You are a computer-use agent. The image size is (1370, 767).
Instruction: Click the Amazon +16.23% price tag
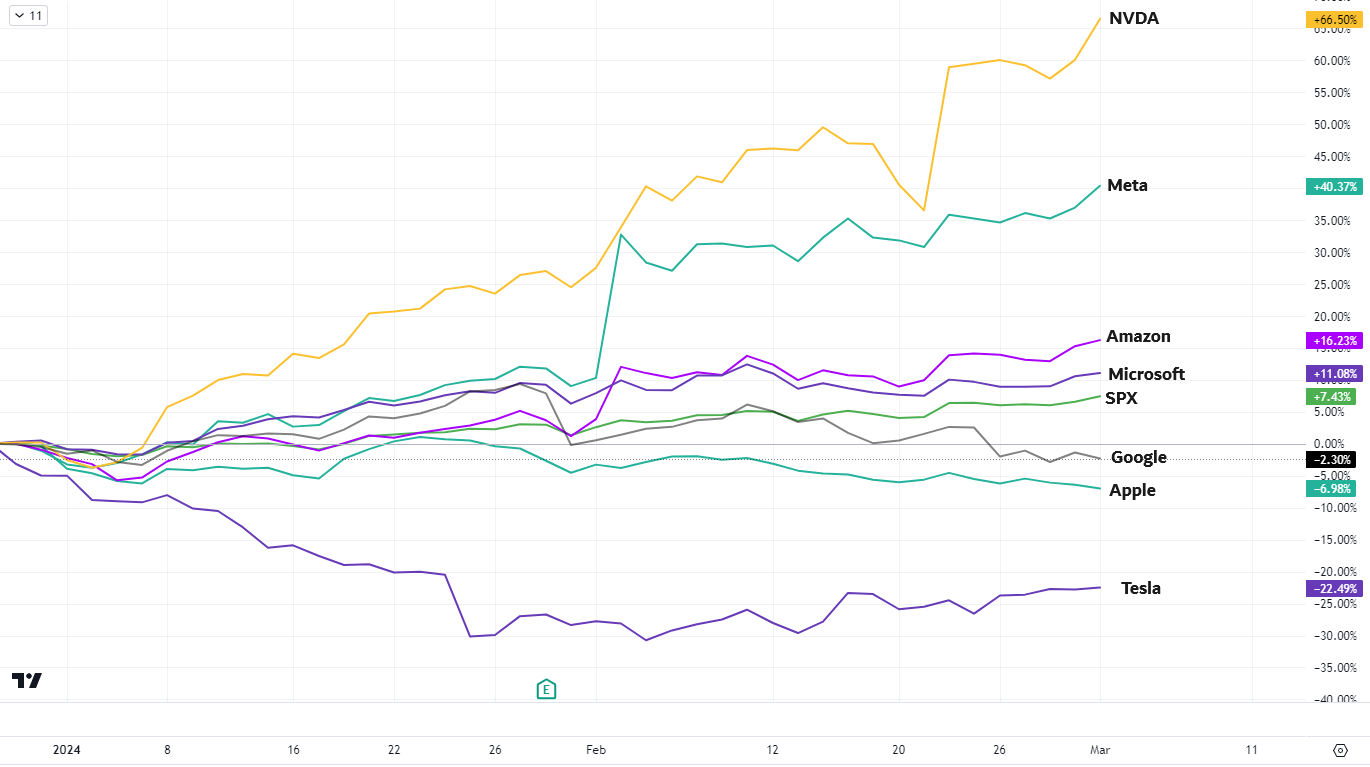point(1333,341)
